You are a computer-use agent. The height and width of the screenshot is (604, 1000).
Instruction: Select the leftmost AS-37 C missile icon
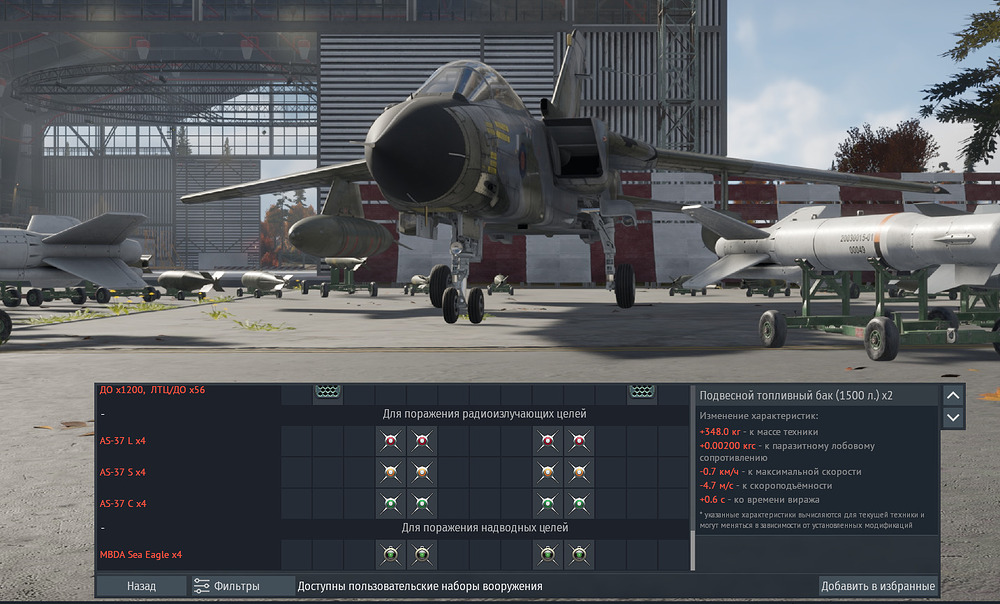pos(390,503)
